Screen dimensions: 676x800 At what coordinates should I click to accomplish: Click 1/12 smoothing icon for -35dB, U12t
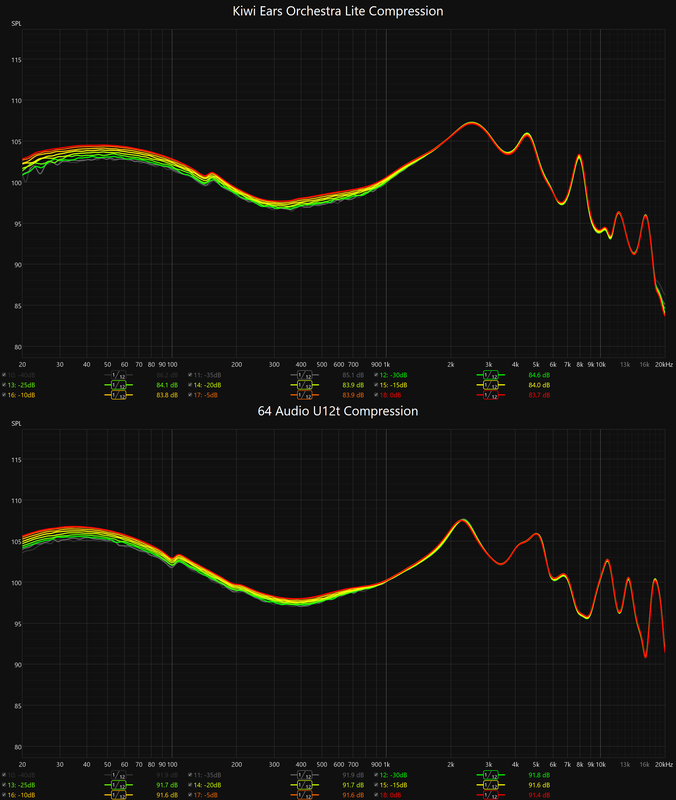(x=305, y=775)
